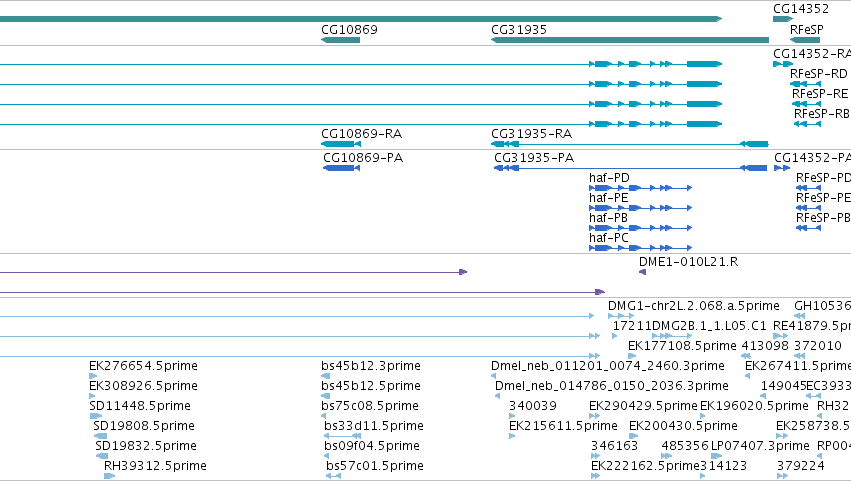The width and height of the screenshot is (851, 481).
Task: Select the SD19808.5prime EST label
Action: (x=144, y=426)
